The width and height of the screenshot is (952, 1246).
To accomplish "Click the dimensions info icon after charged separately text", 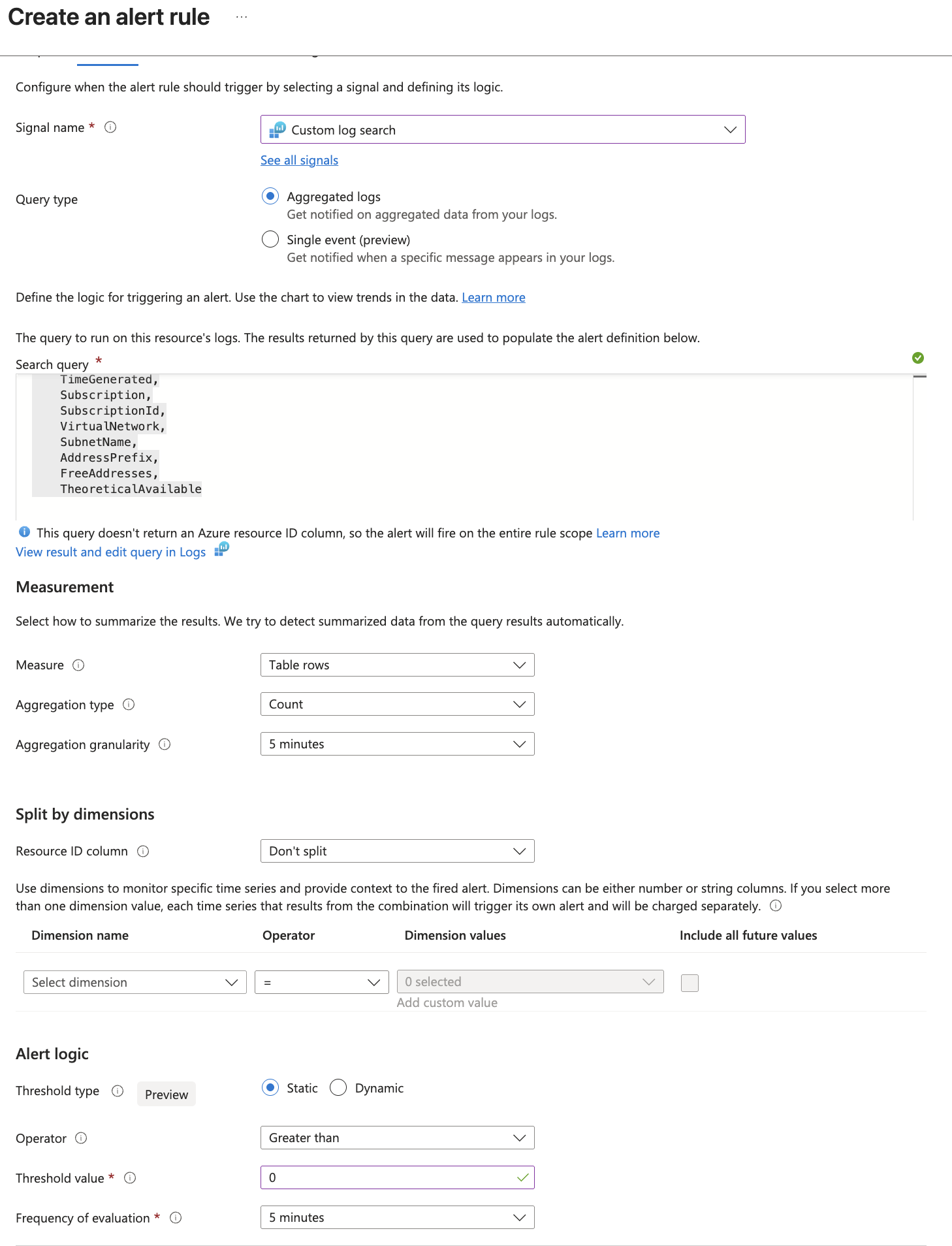I will coord(774,906).
